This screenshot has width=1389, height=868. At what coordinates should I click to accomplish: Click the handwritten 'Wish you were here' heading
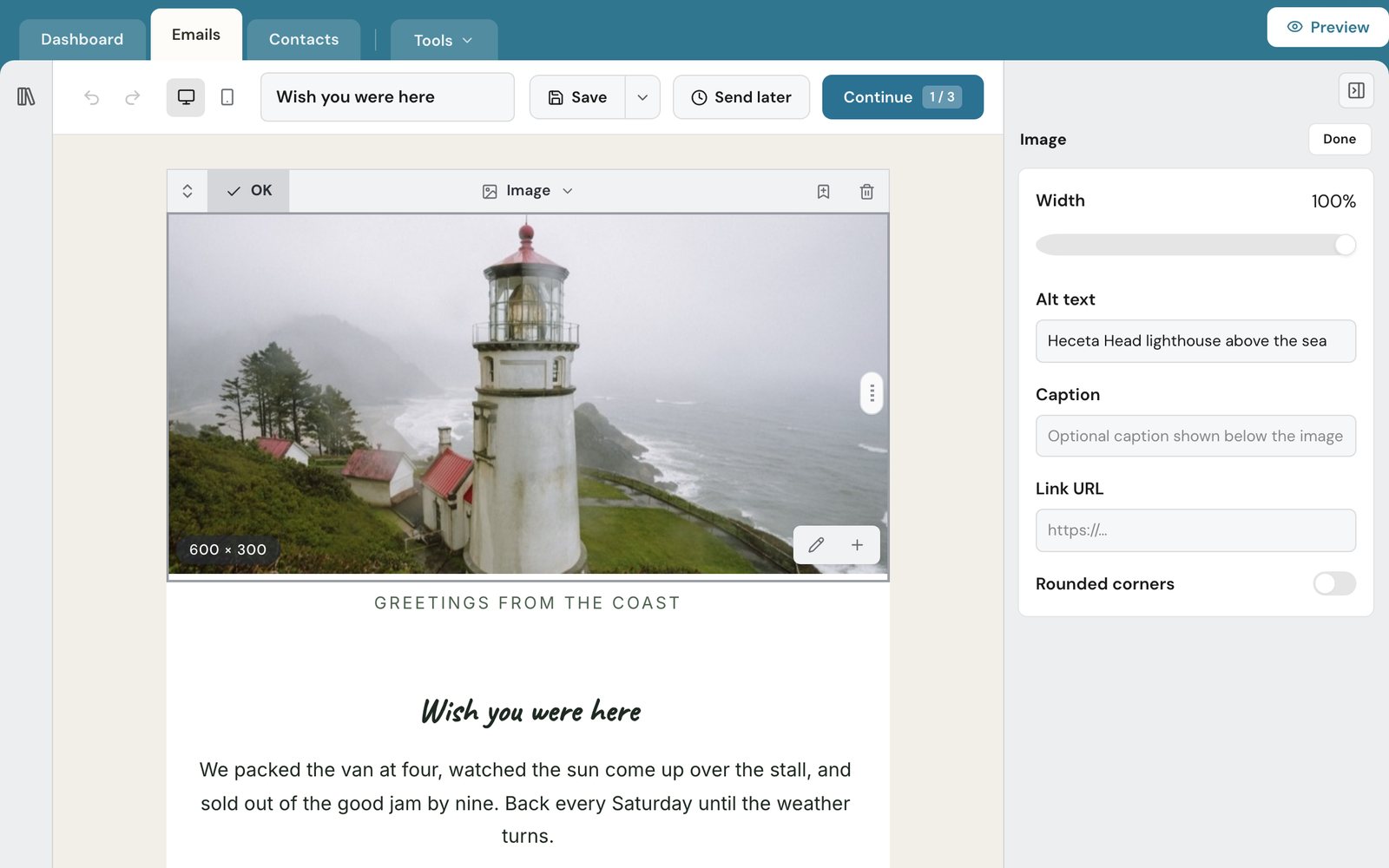point(530,711)
